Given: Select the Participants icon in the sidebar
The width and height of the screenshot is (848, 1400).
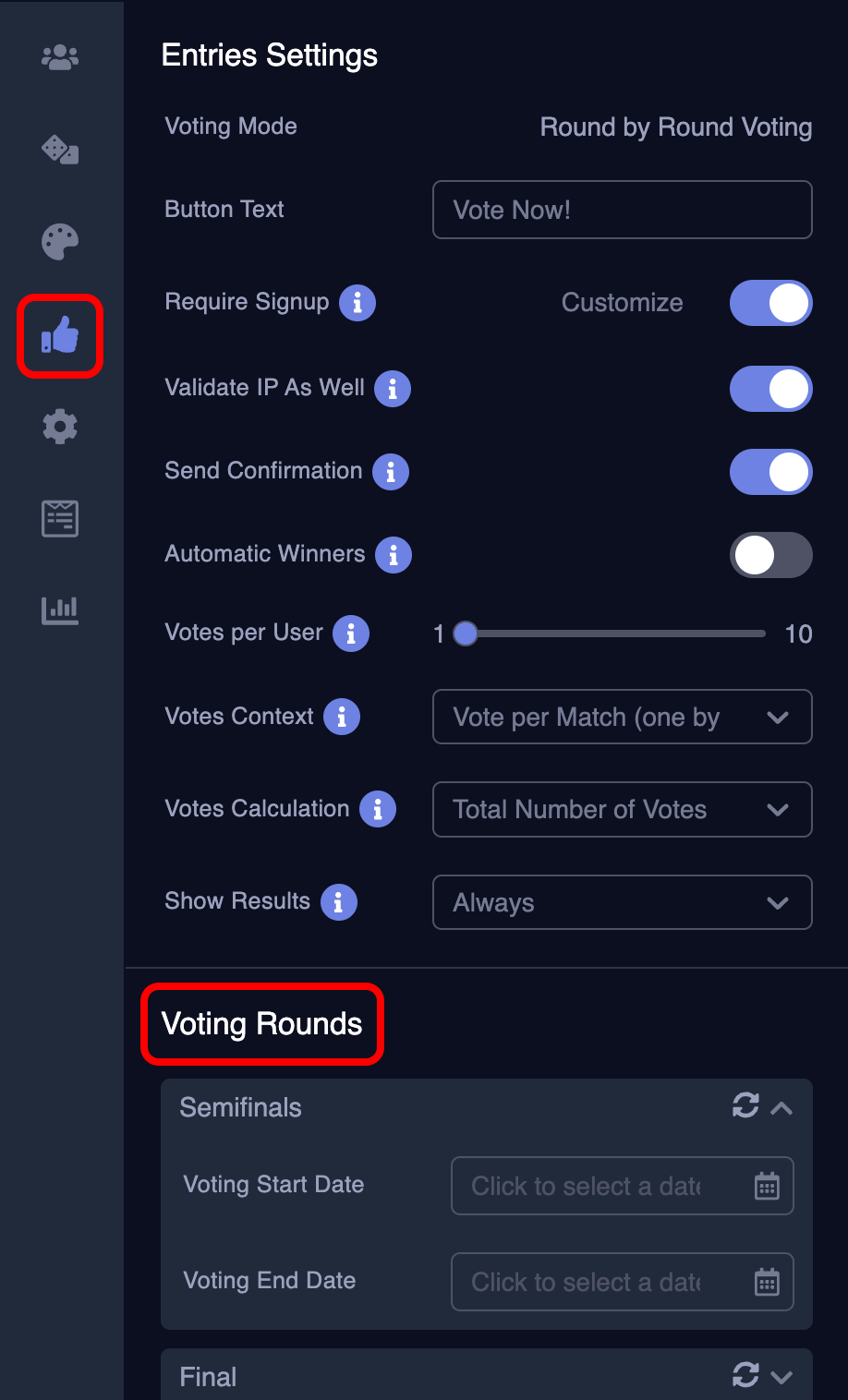Looking at the screenshot, I should tap(59, 57).
